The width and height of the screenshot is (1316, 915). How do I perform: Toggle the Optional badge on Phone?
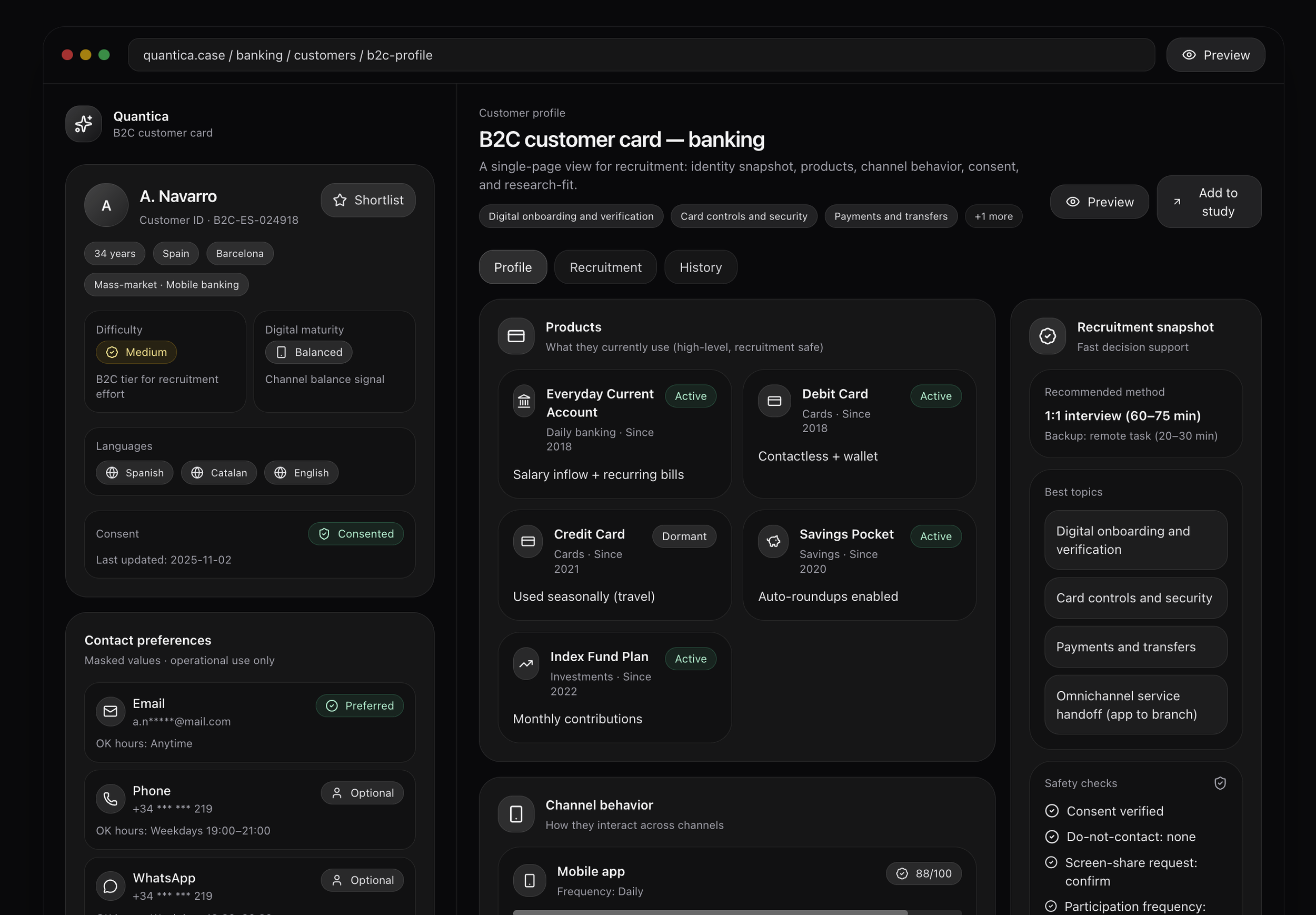(362, 793)
